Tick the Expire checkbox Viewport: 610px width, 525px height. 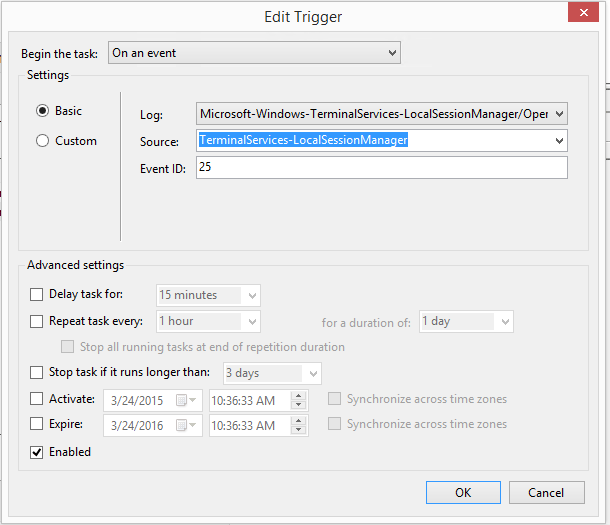(x=37, y=425)
